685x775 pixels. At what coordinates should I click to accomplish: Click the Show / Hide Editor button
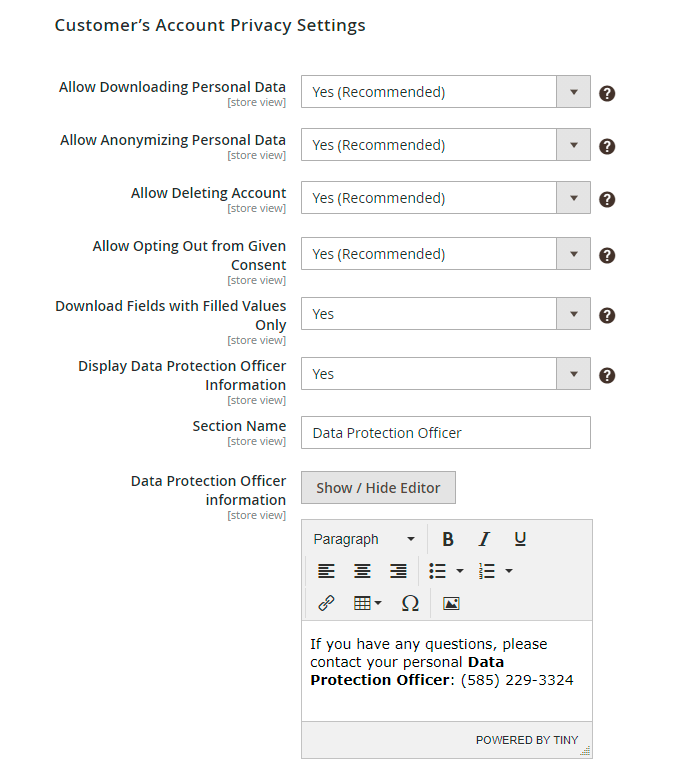[x=378, y=488]
